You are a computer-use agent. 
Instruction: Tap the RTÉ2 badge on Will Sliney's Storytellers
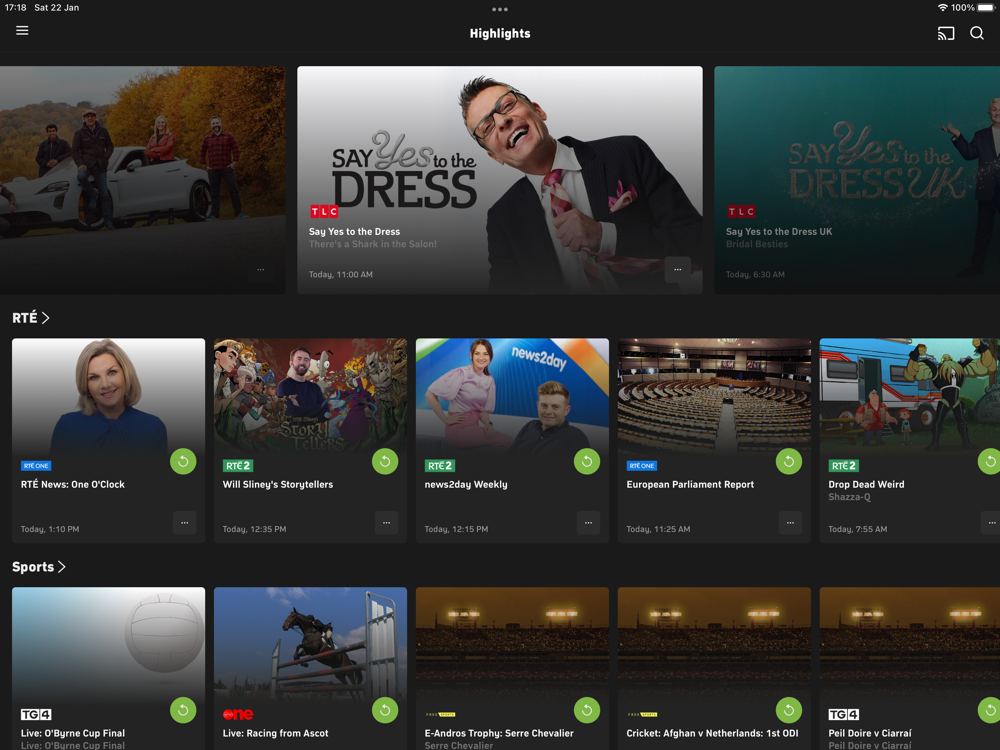[x=238, y=466]
